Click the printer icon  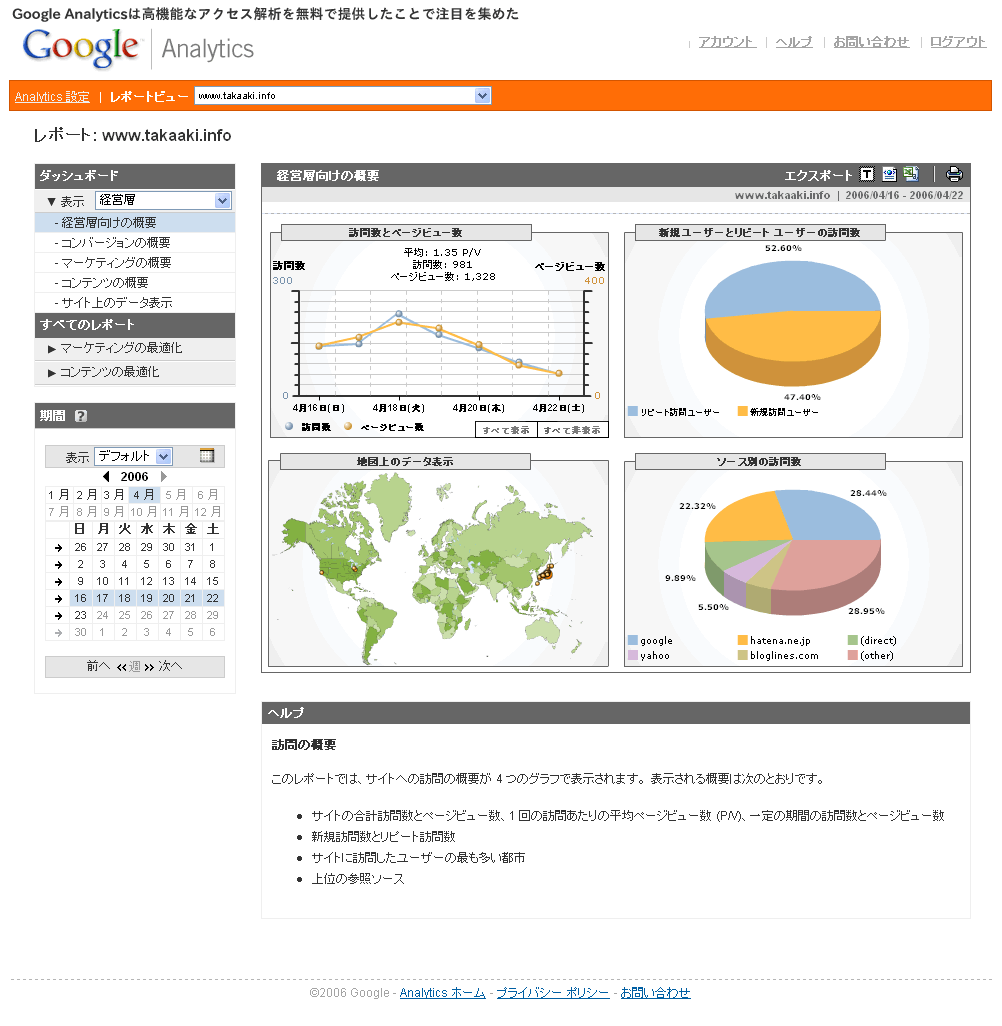point(954,174)
